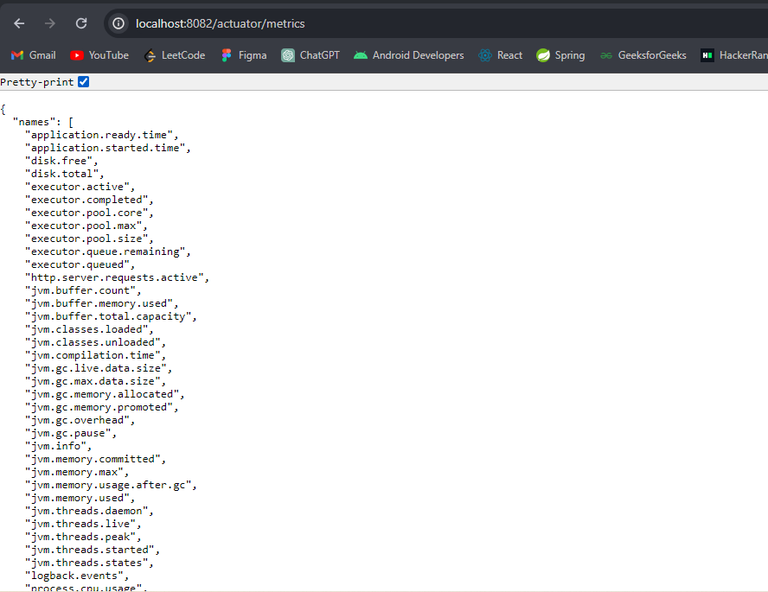Uncheck the Pretty-print checkbox
The image size is (768, 592).
point(84,82)
